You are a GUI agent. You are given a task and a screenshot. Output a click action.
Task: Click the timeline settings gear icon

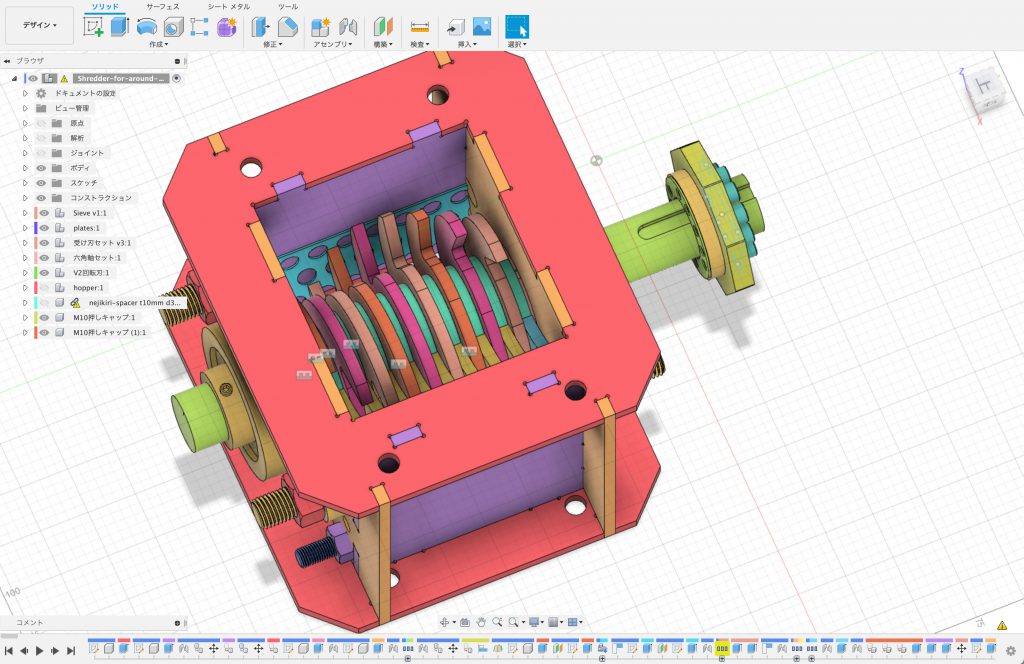click(1010, 650)
